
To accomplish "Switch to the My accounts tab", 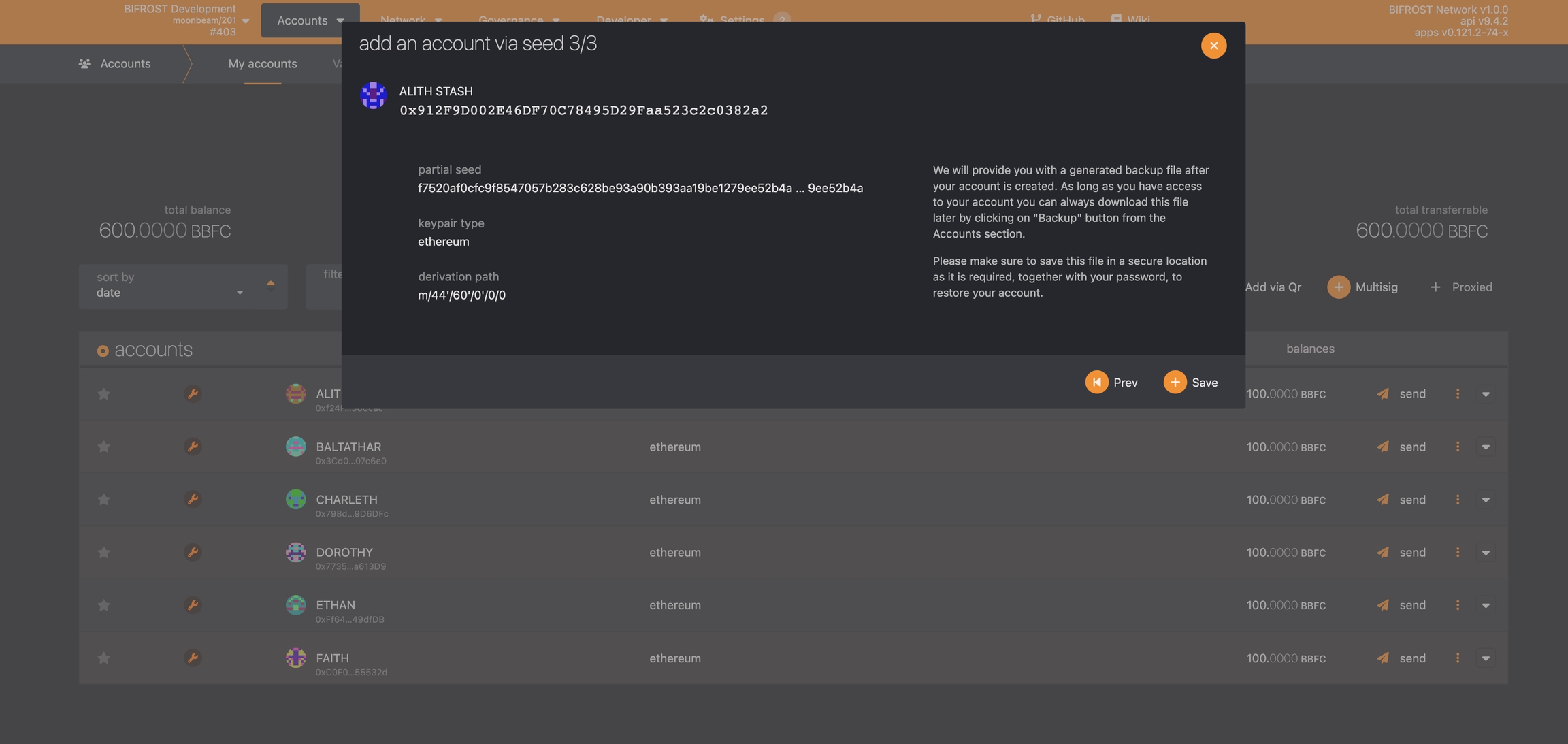I will (x=263, y=64).
